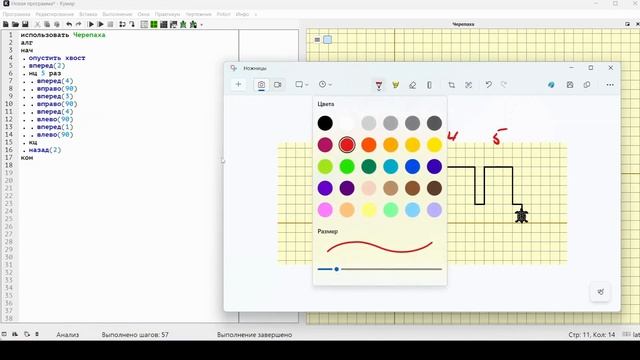
Task: Switch Snipping Tool to photo snip mode
Action: (261, 84)
